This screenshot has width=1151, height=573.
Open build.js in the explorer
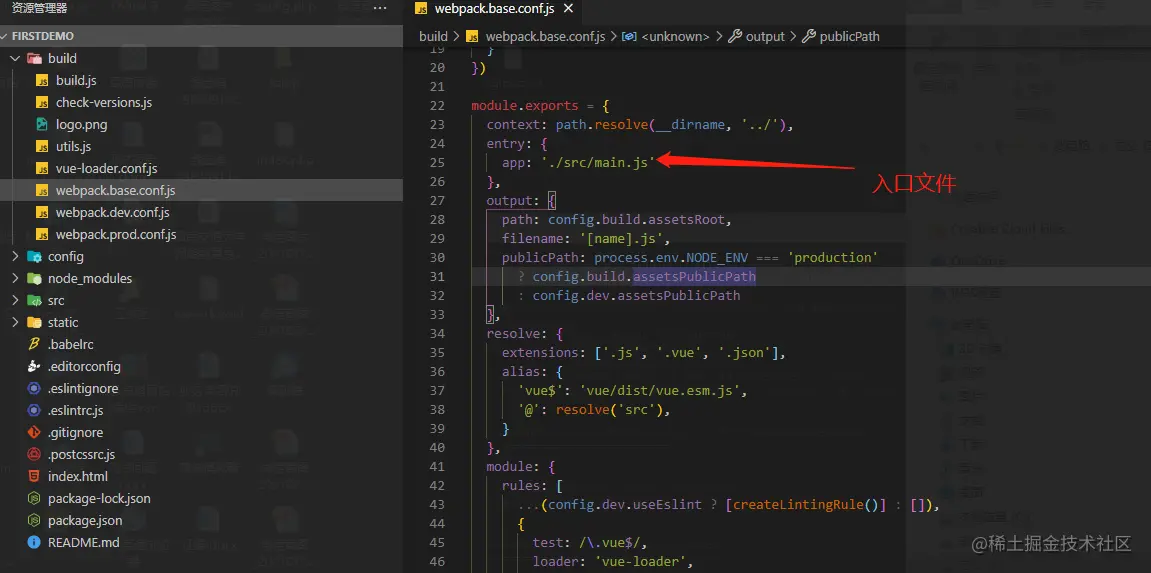coord(76,80)
